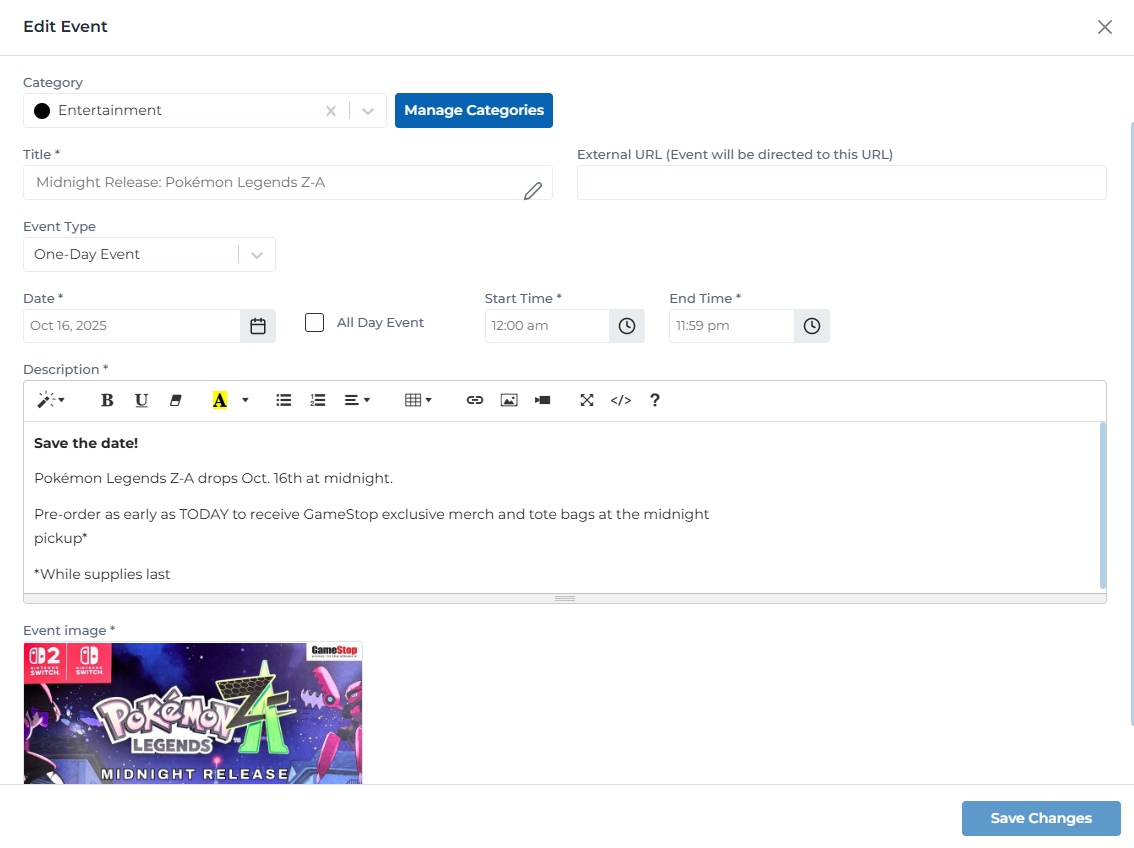The image size is (1134, 848).
Task: Open the Start Time clock picker
Action: 626,325
